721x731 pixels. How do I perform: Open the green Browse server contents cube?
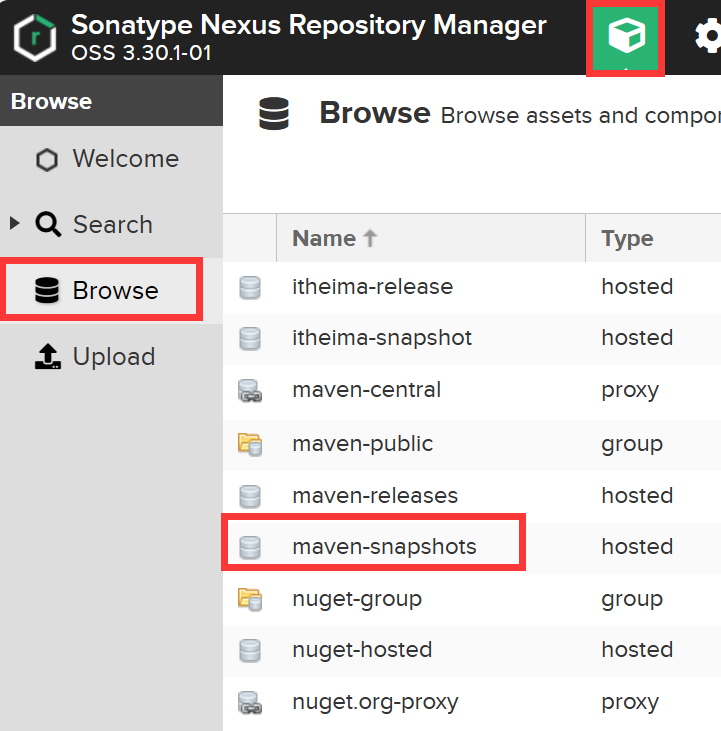point(626,36)
